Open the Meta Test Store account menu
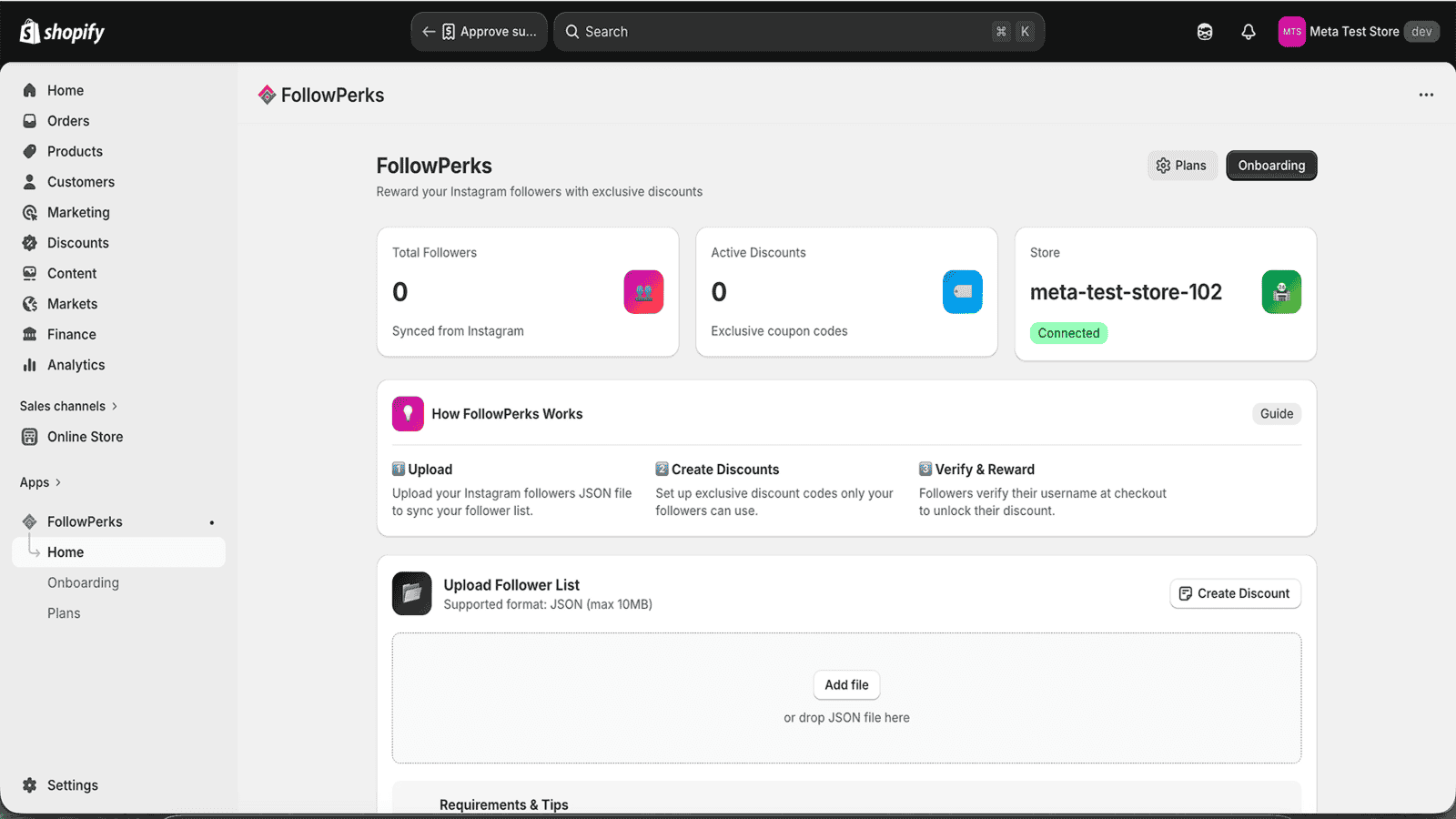The height and width of the screenshot is (819, 1456). coord(1358,32)
